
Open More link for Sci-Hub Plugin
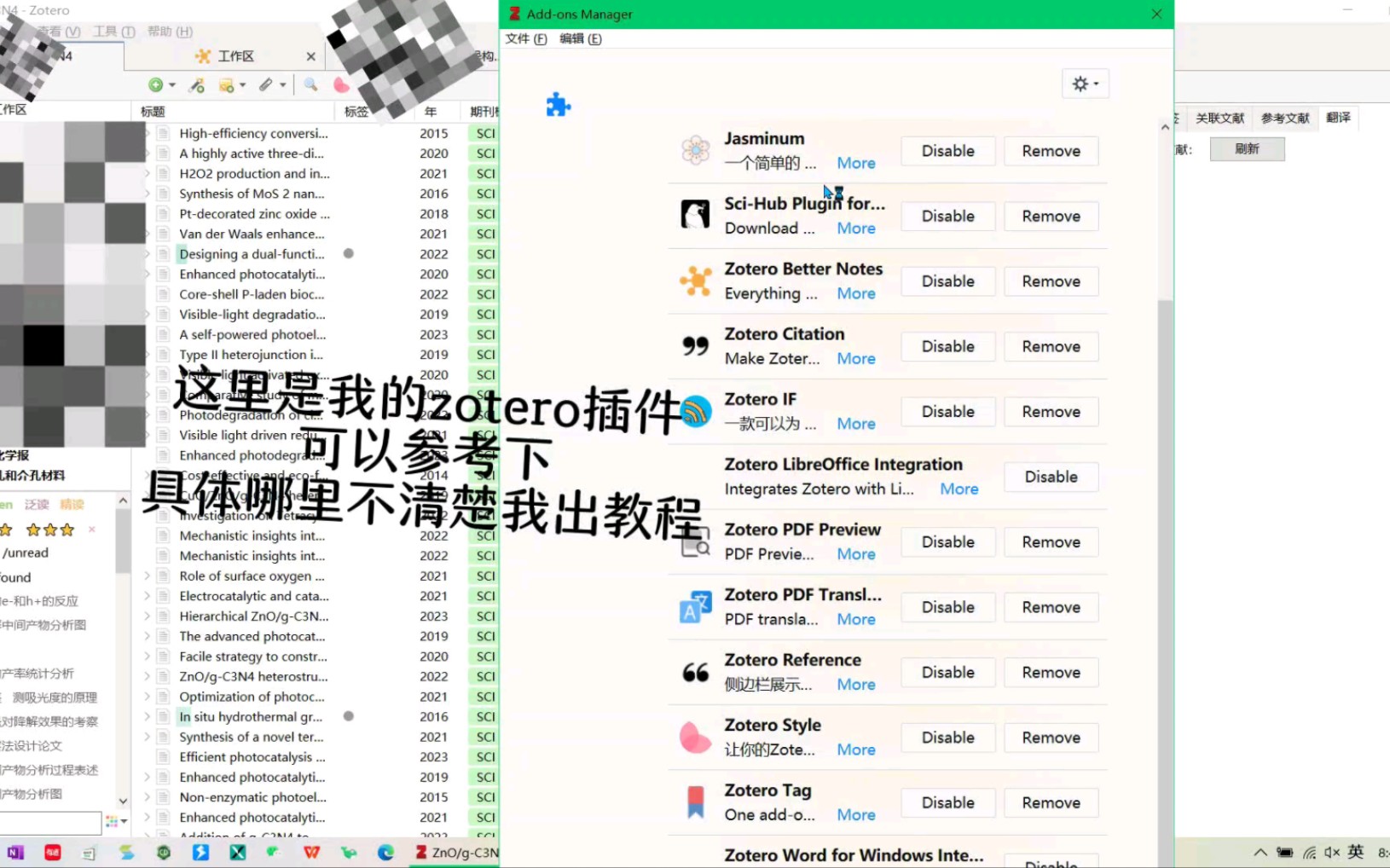tap(856, 228)
